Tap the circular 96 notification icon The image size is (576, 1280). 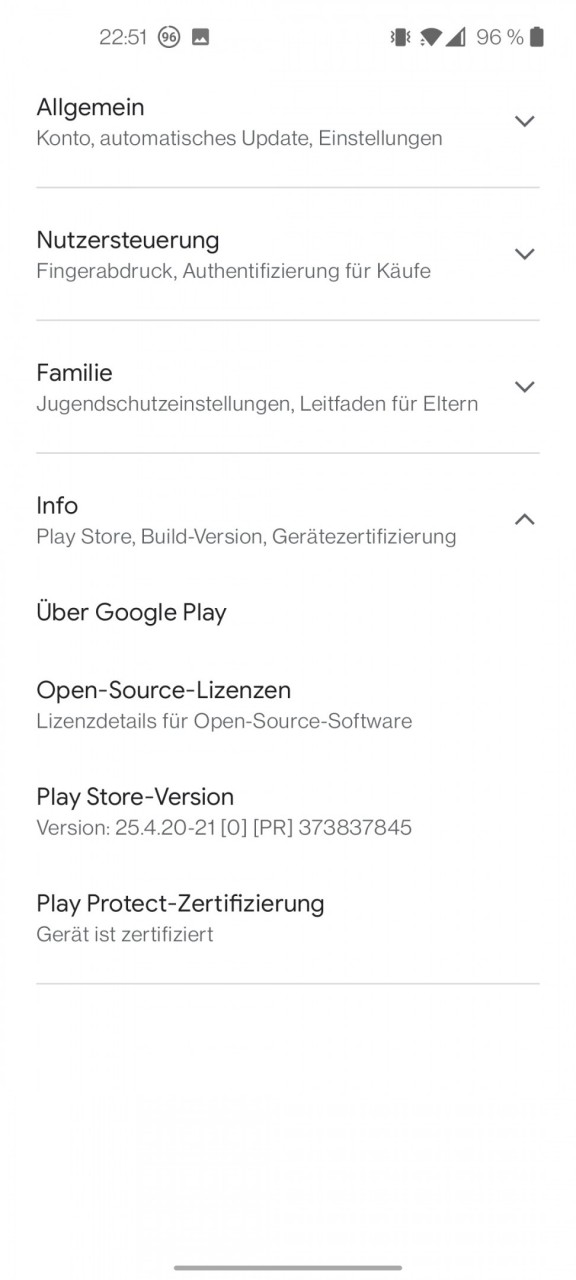click(169, 37)
